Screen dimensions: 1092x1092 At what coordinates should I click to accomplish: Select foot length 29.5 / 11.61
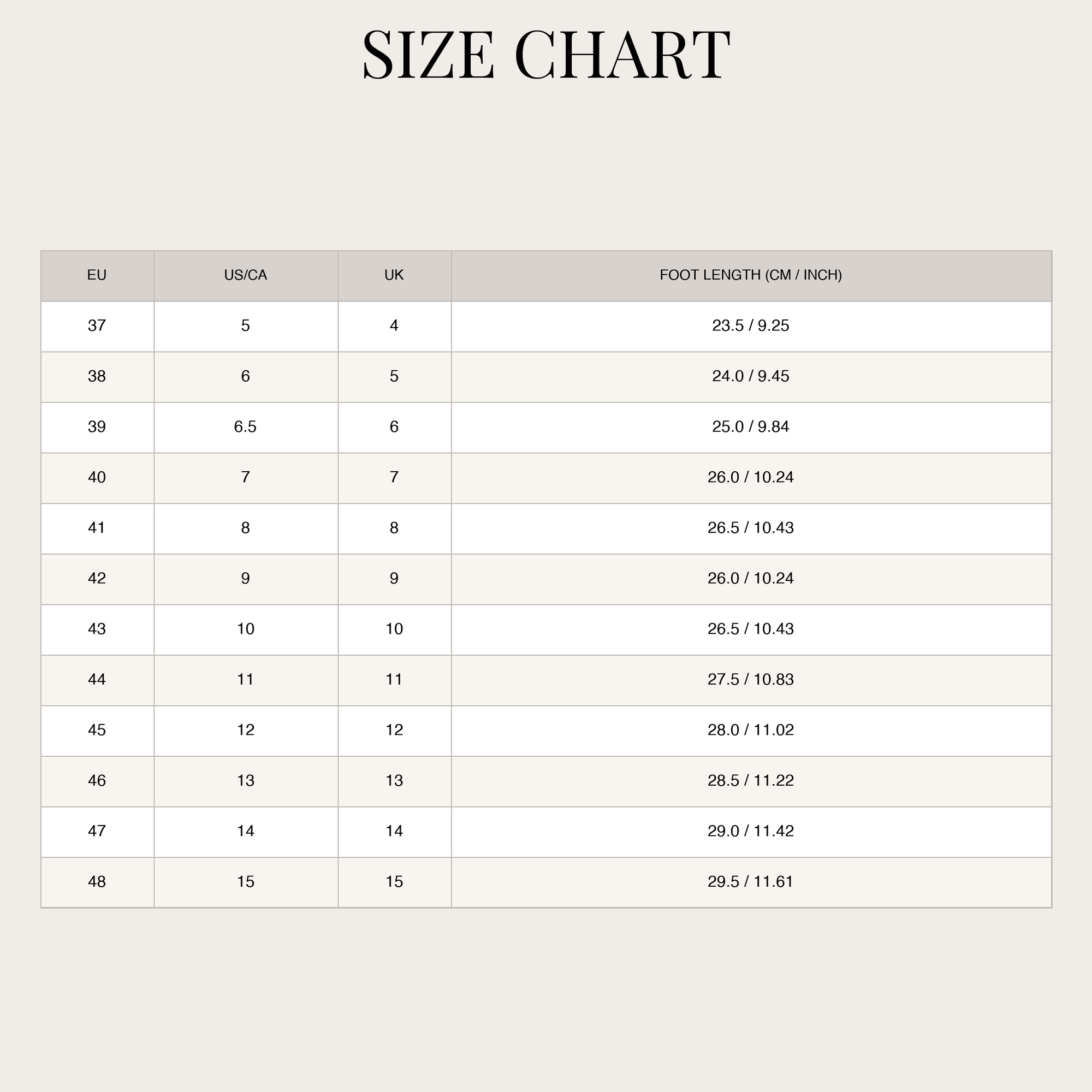(751, 883)
